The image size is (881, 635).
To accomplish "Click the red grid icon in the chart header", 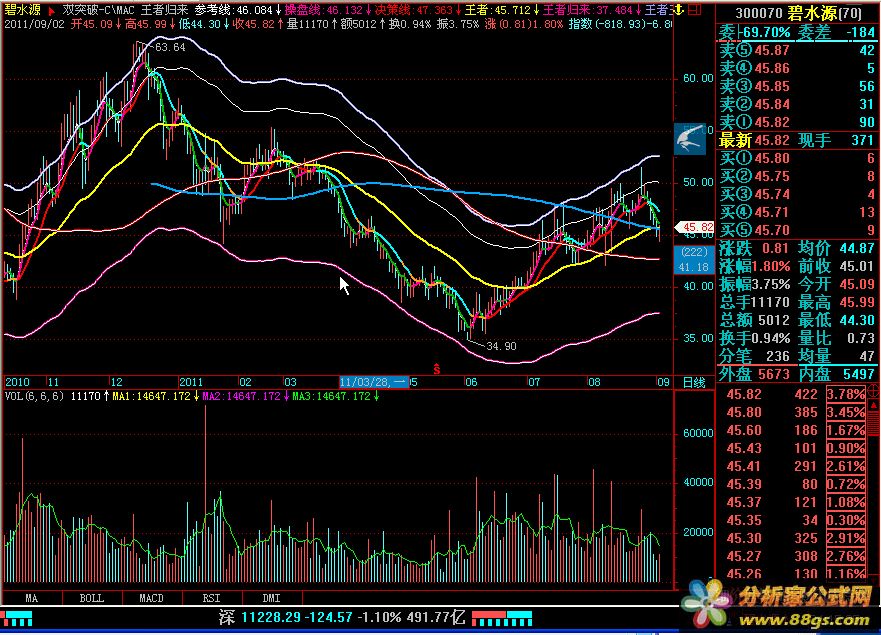I will (694, 10).
